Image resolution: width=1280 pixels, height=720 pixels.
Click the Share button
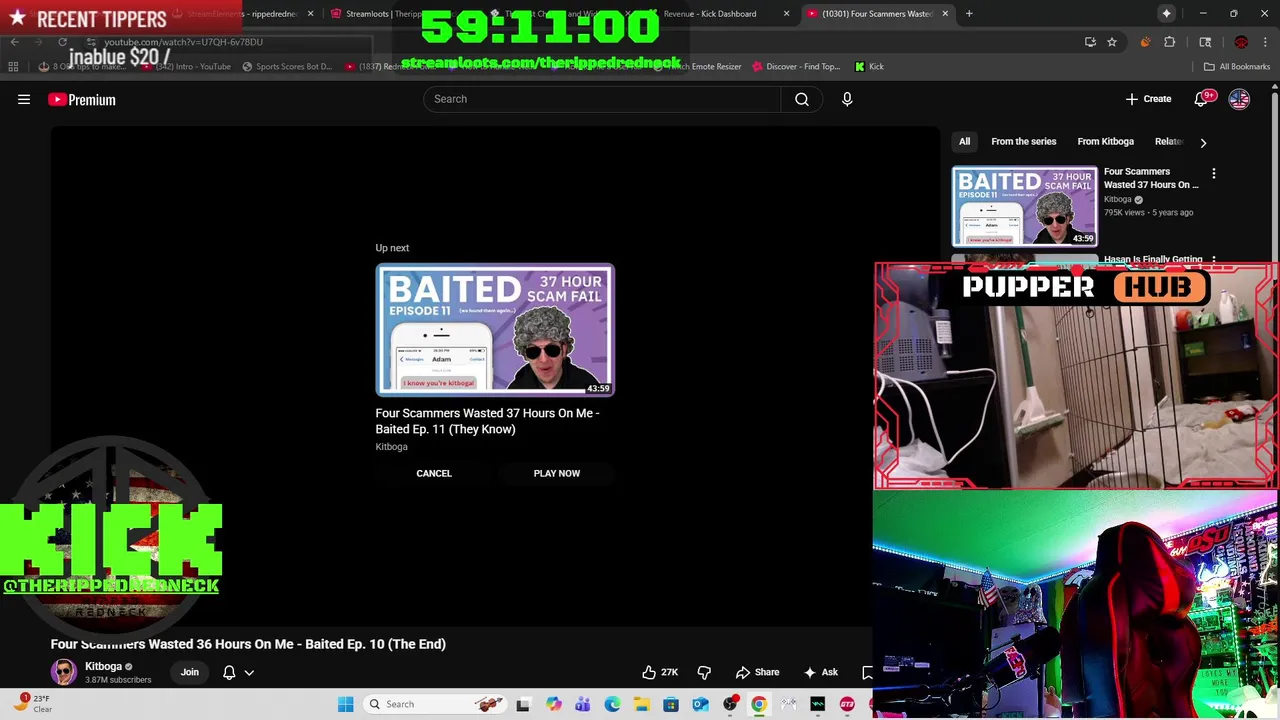pyautogui.click(x=757, y=672)
